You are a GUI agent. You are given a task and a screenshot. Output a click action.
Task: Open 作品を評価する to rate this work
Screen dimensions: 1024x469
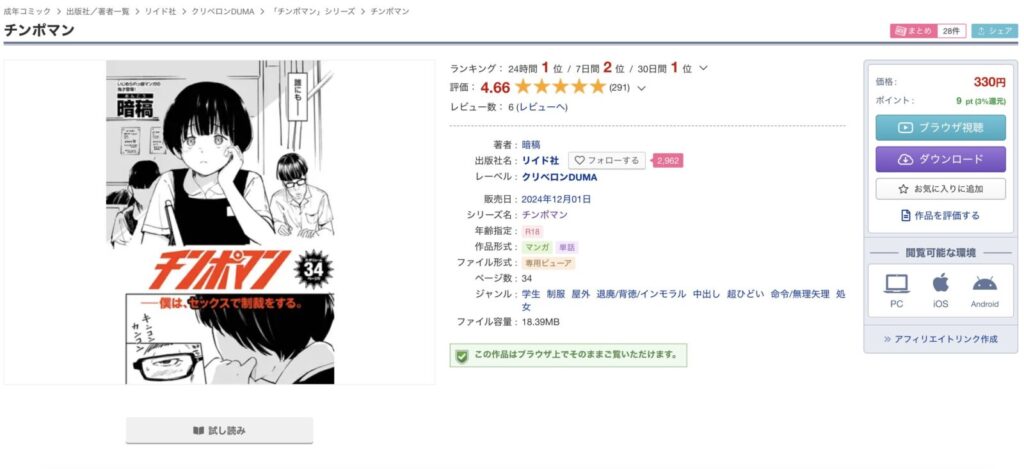[940, 215]
